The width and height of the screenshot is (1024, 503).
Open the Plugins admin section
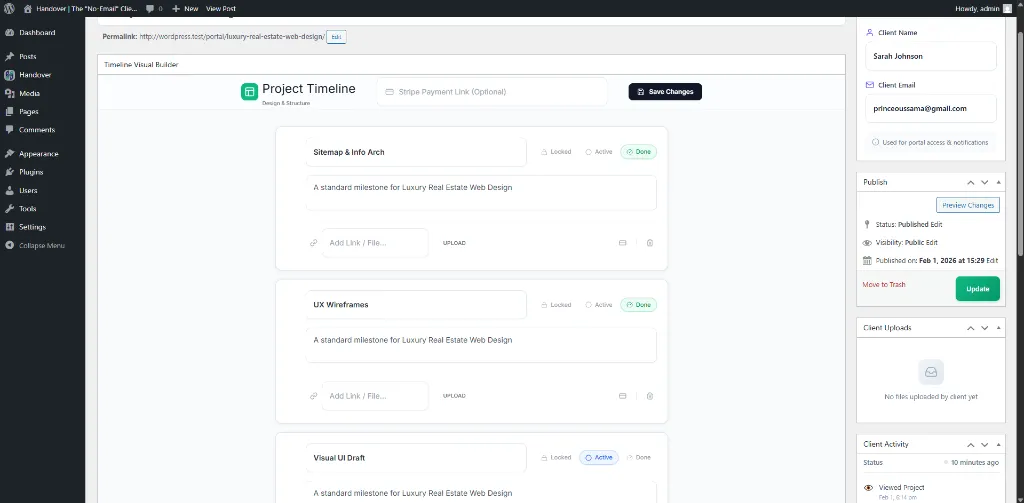tap(31, 172)
